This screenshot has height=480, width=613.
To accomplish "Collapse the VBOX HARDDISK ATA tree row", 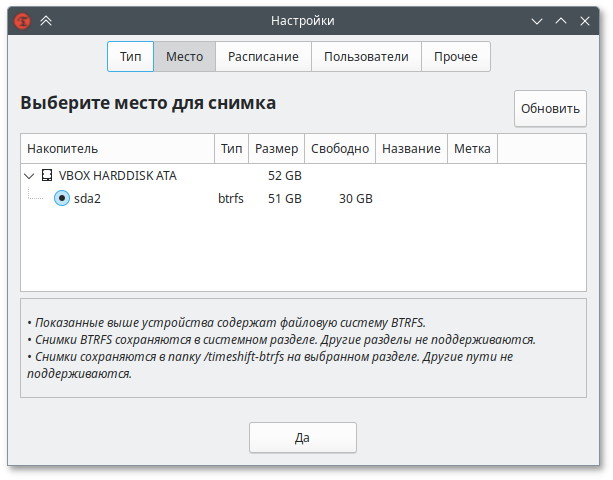I will pyautogui.click(x=29, y=176).
